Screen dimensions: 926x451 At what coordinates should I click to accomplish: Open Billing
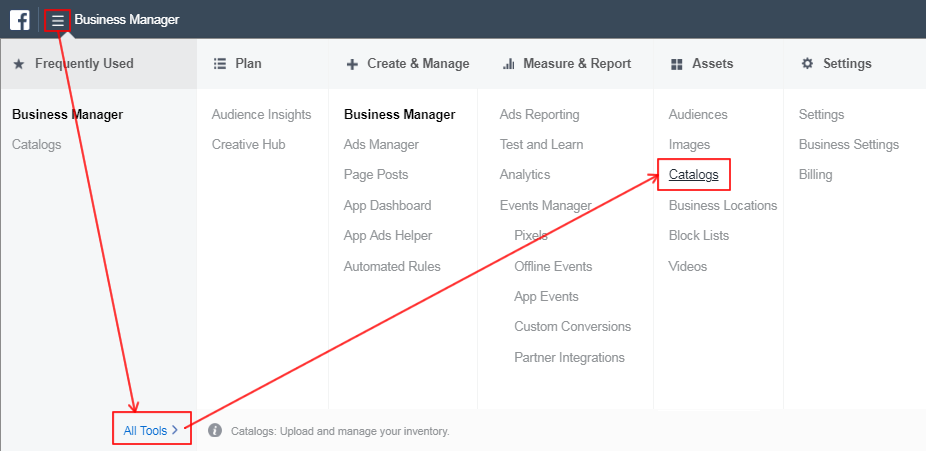(816, 175)
